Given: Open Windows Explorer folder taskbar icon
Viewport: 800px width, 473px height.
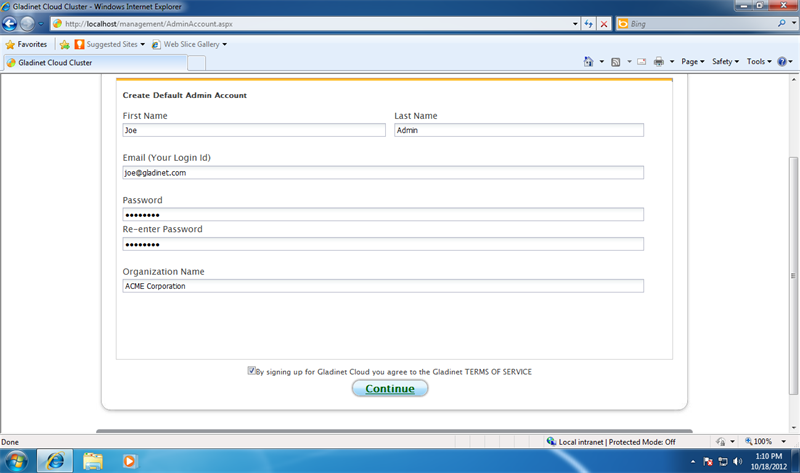Looking at the screenshot, I should pyautogui.click(x=93, y=461).
